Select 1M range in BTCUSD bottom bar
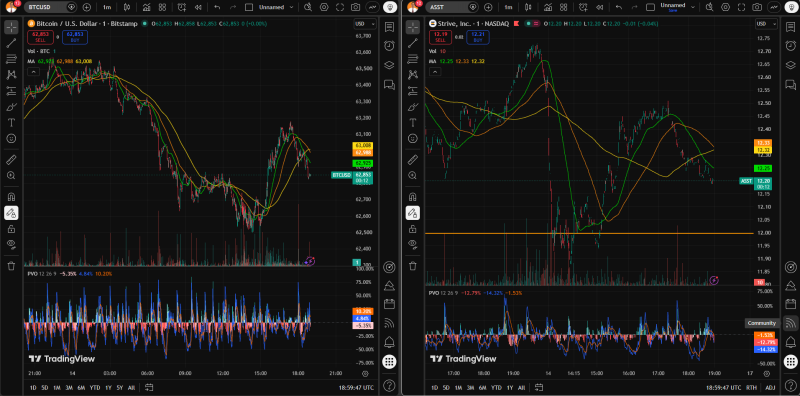Screen dimensions: 800x396 [x=57, y=387]
